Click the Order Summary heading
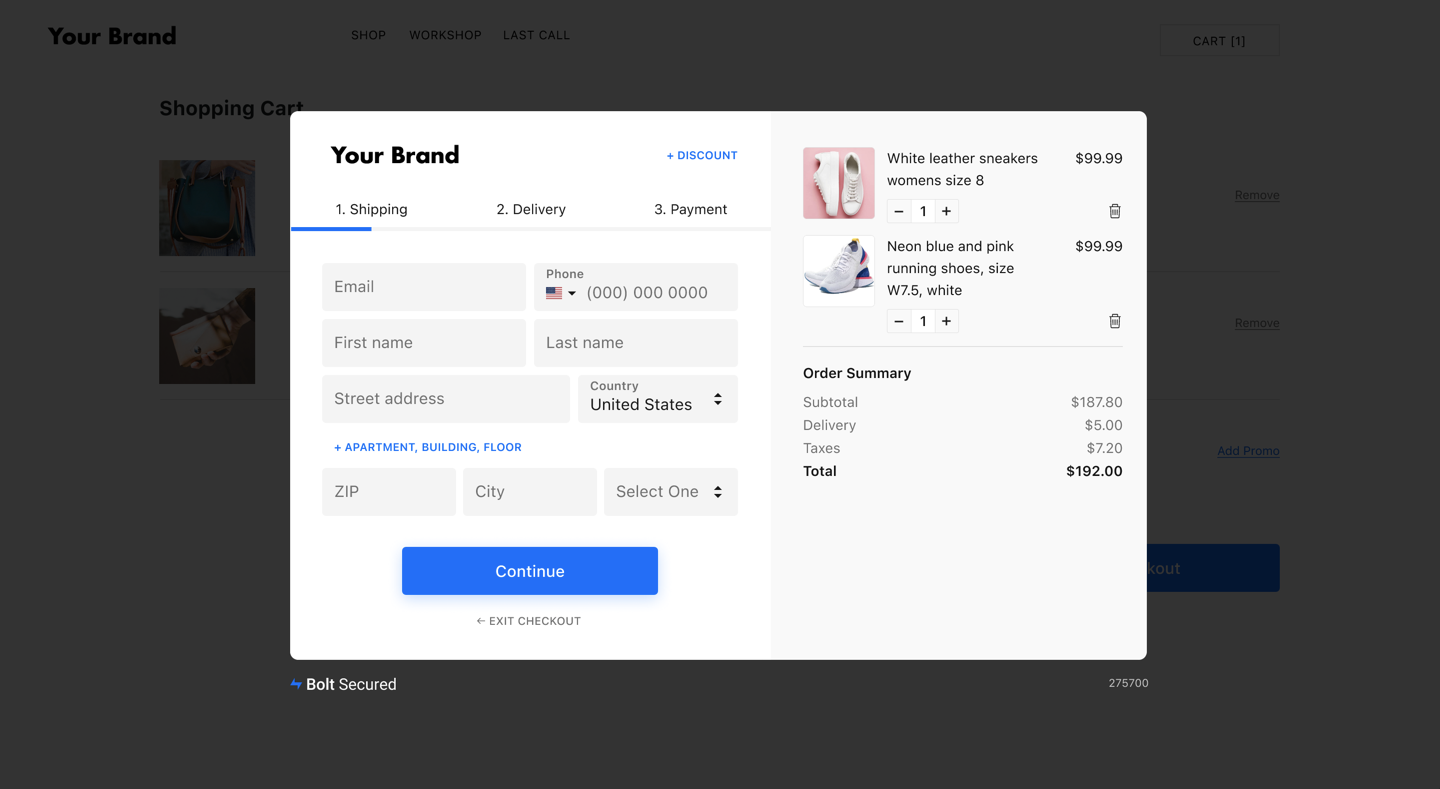Screen dimensions: 1440x789 [857, 373]
